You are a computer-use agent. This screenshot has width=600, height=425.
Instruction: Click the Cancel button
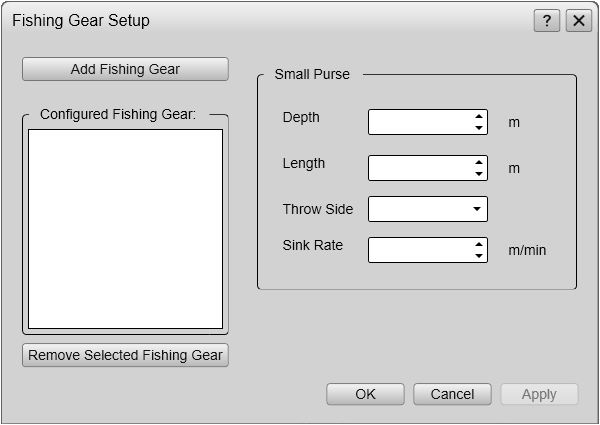452,394
